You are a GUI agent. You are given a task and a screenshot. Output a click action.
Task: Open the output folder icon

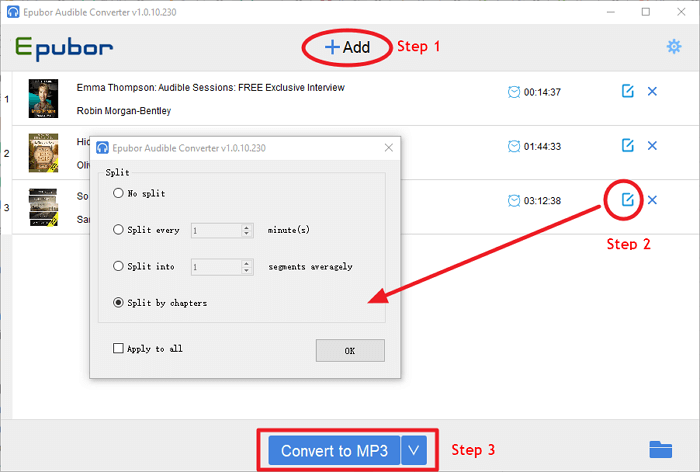[x=661, y=450]
